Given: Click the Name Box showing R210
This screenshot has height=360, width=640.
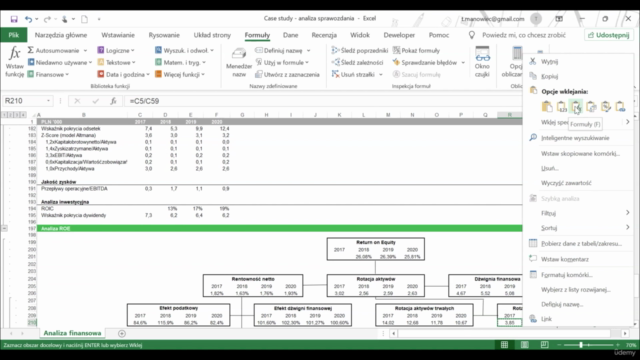Looking at the screenshot, I should pyautogui.click(x=27, y=101).
